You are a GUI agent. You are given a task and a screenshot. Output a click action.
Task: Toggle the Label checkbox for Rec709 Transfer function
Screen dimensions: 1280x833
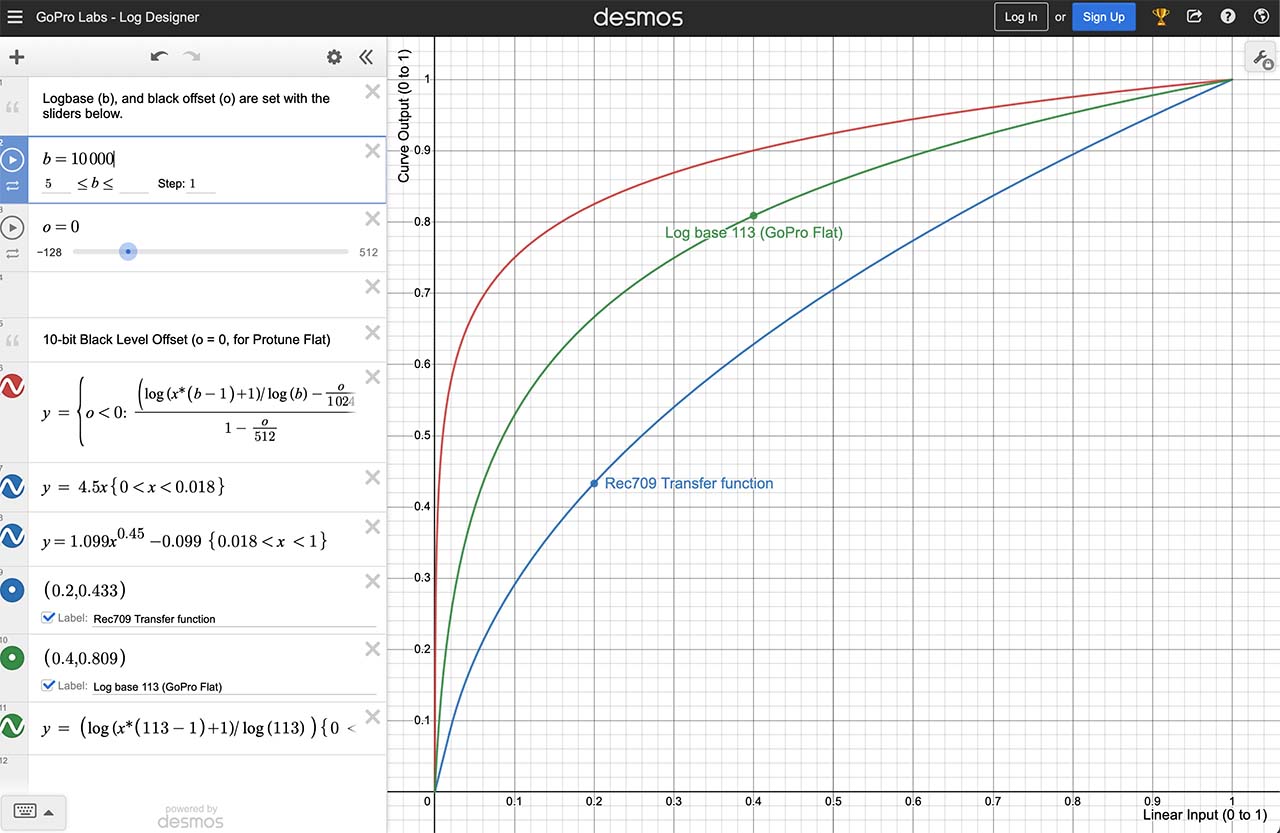point(49,617)
